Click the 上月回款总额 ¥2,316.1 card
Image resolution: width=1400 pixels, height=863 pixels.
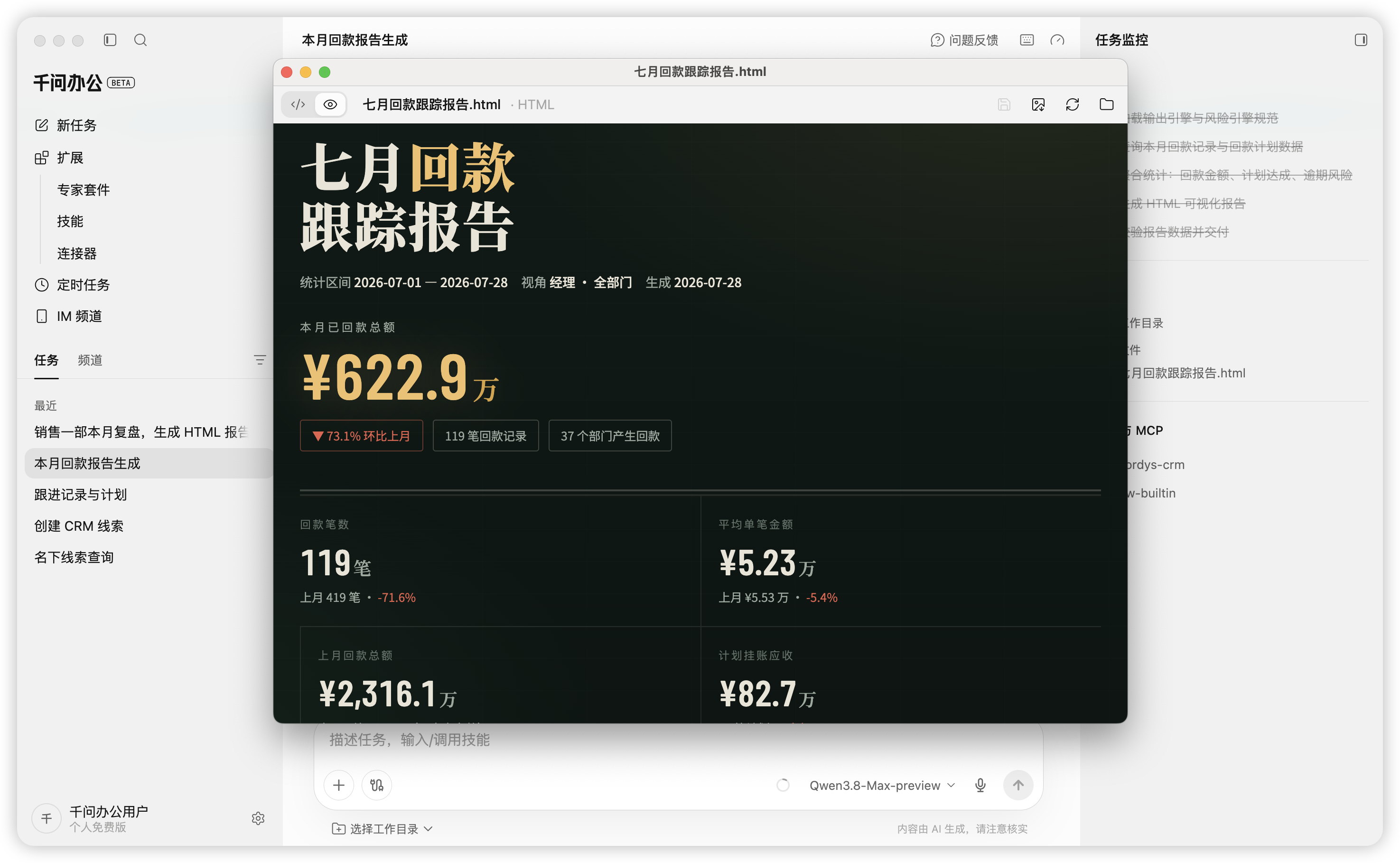(500, 675)
